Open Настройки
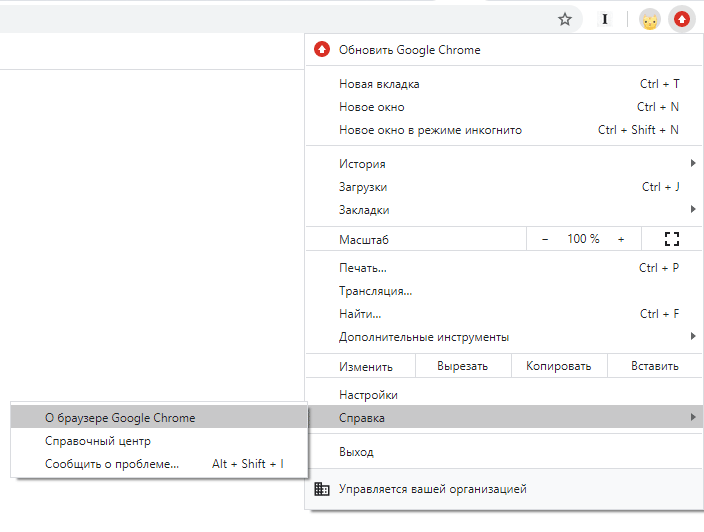The height and width of the screenshot is (532, 704). pyautogui.click(x=504, y=395)
